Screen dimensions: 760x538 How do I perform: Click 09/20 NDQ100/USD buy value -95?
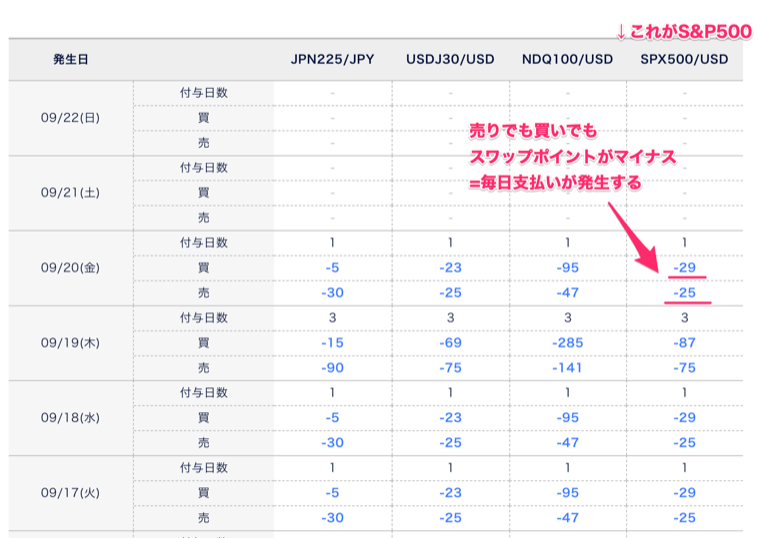click(568, 268)
